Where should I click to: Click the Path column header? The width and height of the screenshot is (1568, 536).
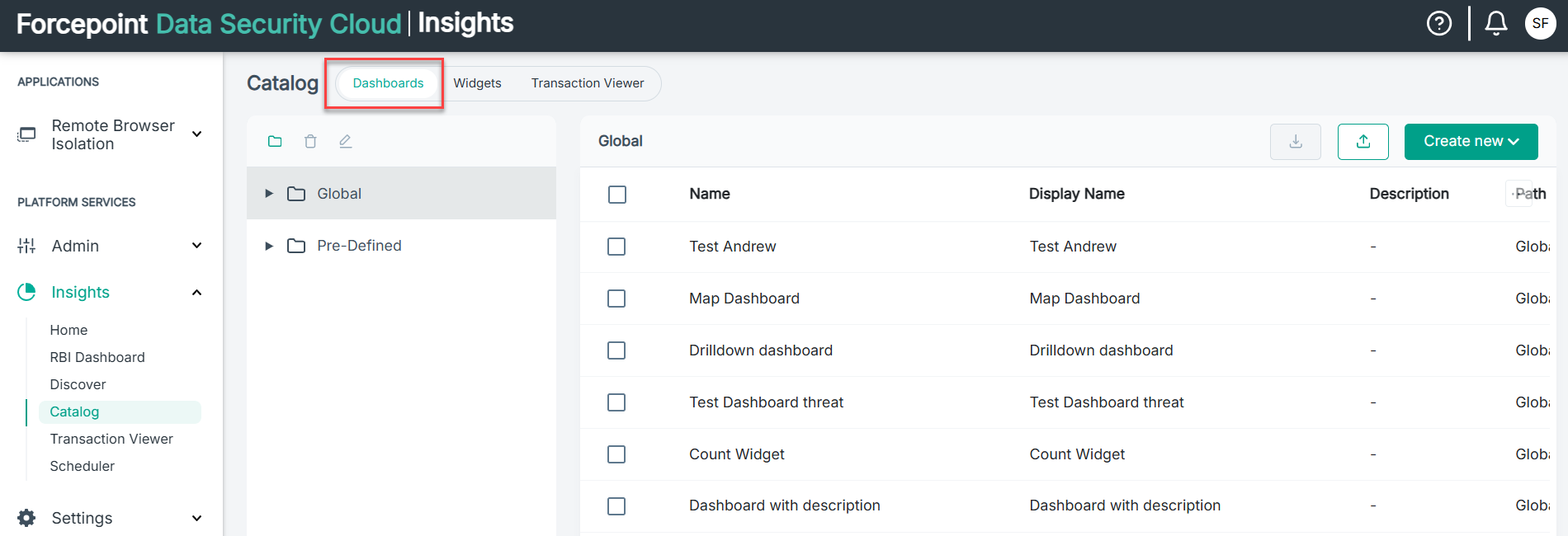1531,194
